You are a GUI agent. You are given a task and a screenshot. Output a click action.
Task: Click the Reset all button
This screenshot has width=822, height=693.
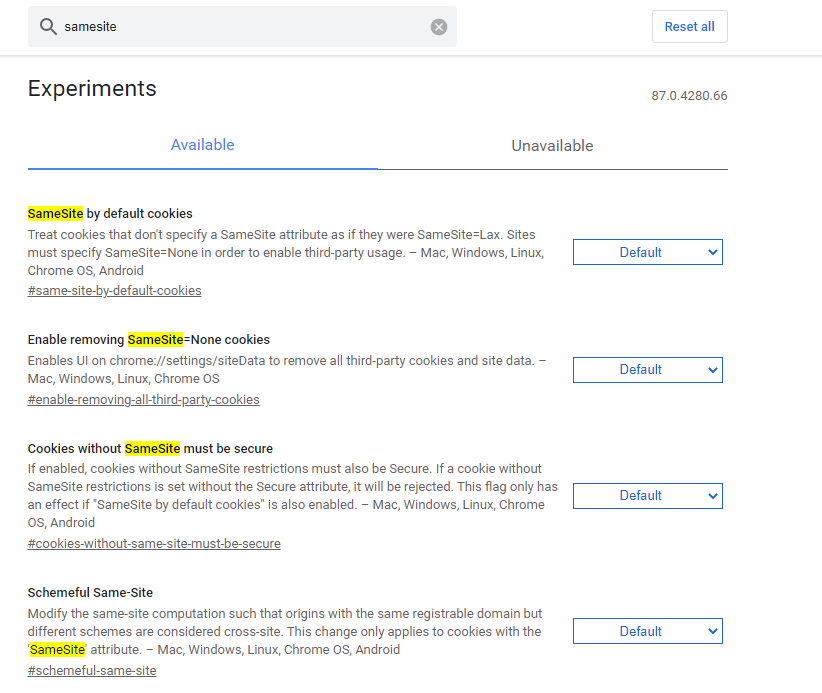(x=689, y=27)
